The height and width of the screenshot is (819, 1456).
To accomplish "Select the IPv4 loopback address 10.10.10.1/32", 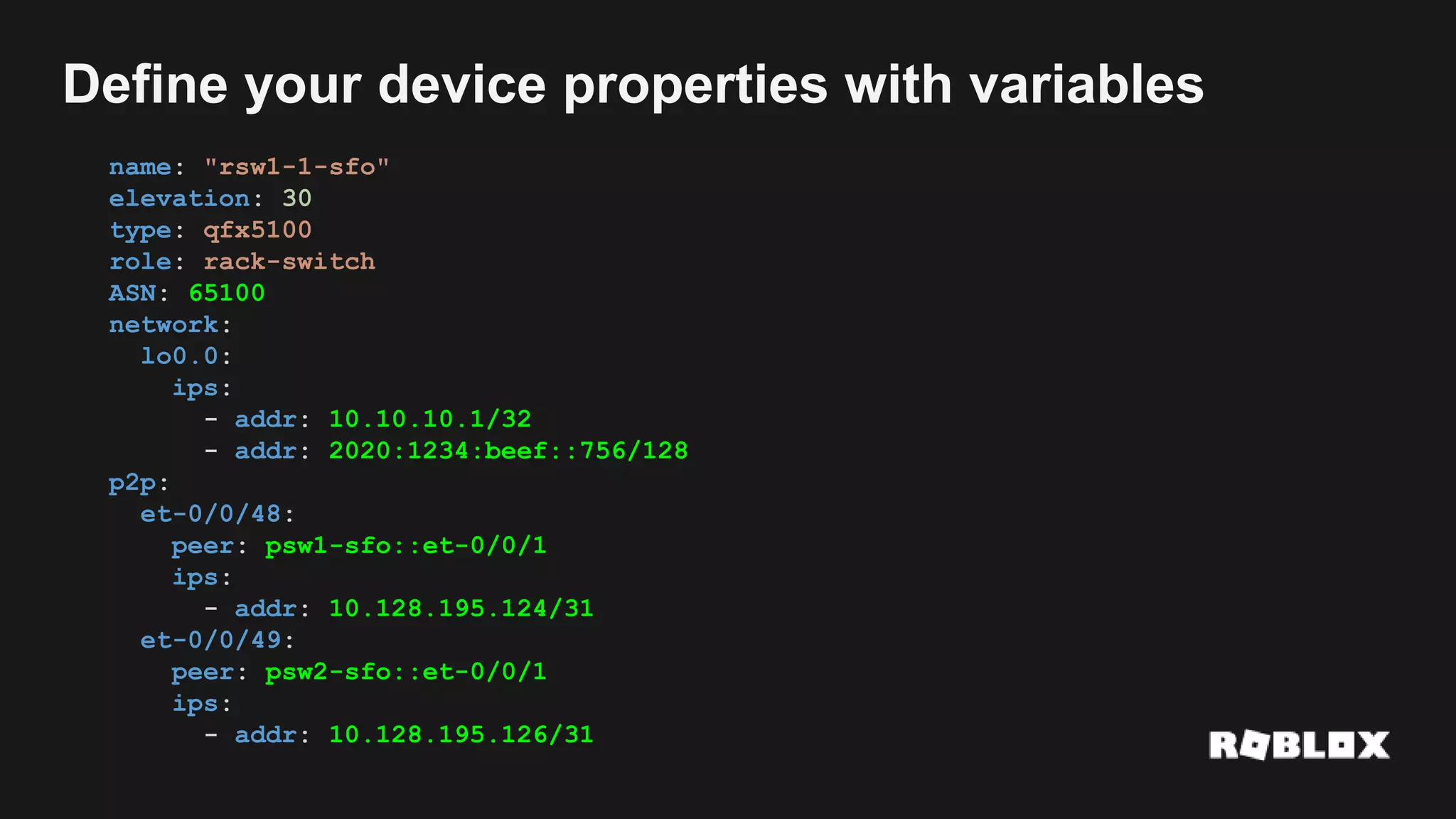I will click(430, 419).
